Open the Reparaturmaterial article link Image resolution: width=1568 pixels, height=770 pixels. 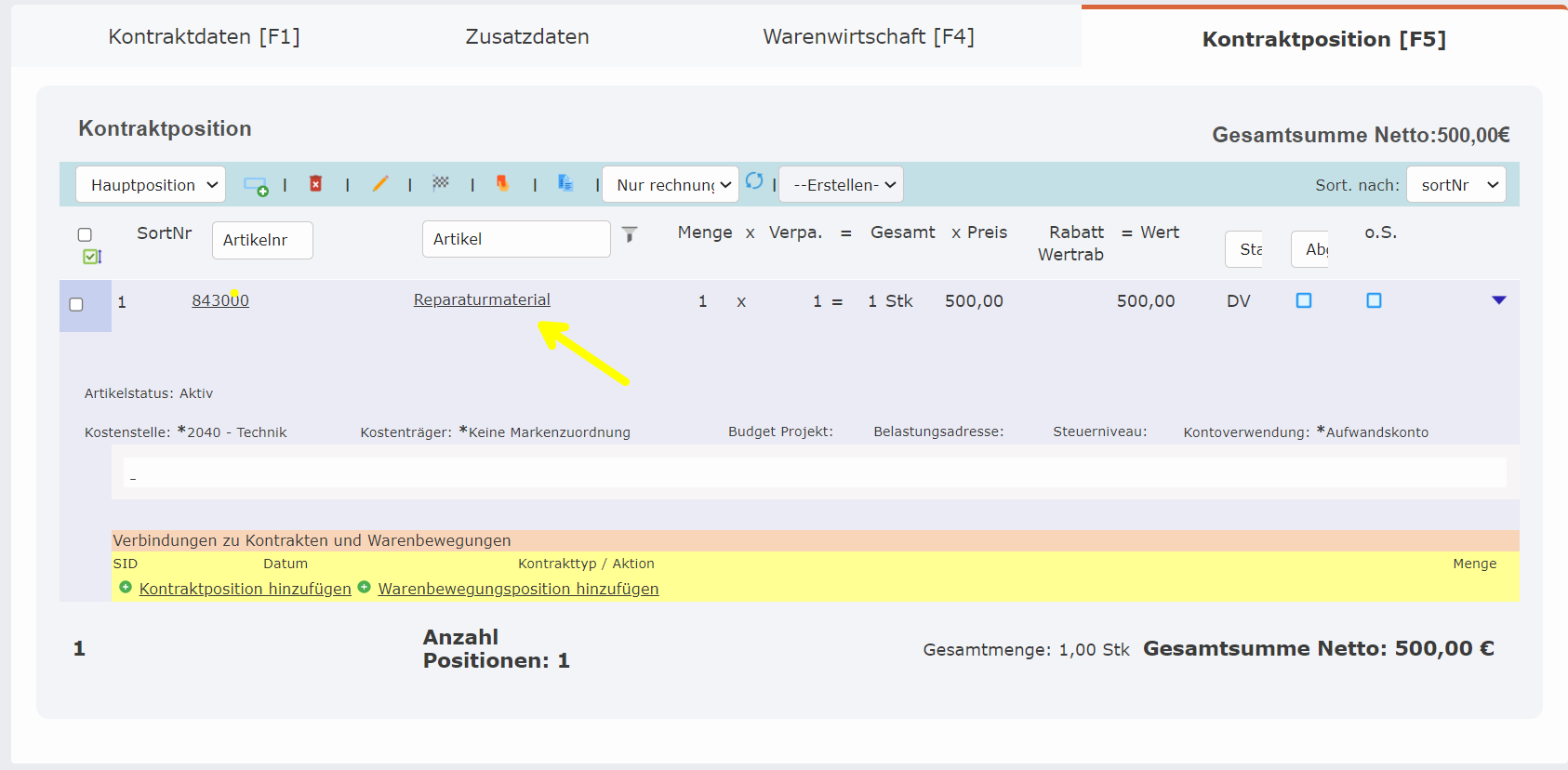[482, 299]
